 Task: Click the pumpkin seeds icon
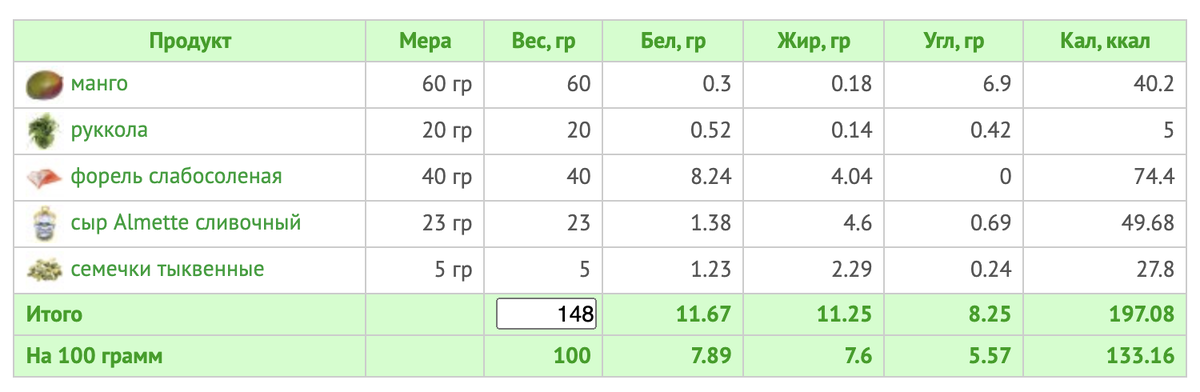(43, 270)
